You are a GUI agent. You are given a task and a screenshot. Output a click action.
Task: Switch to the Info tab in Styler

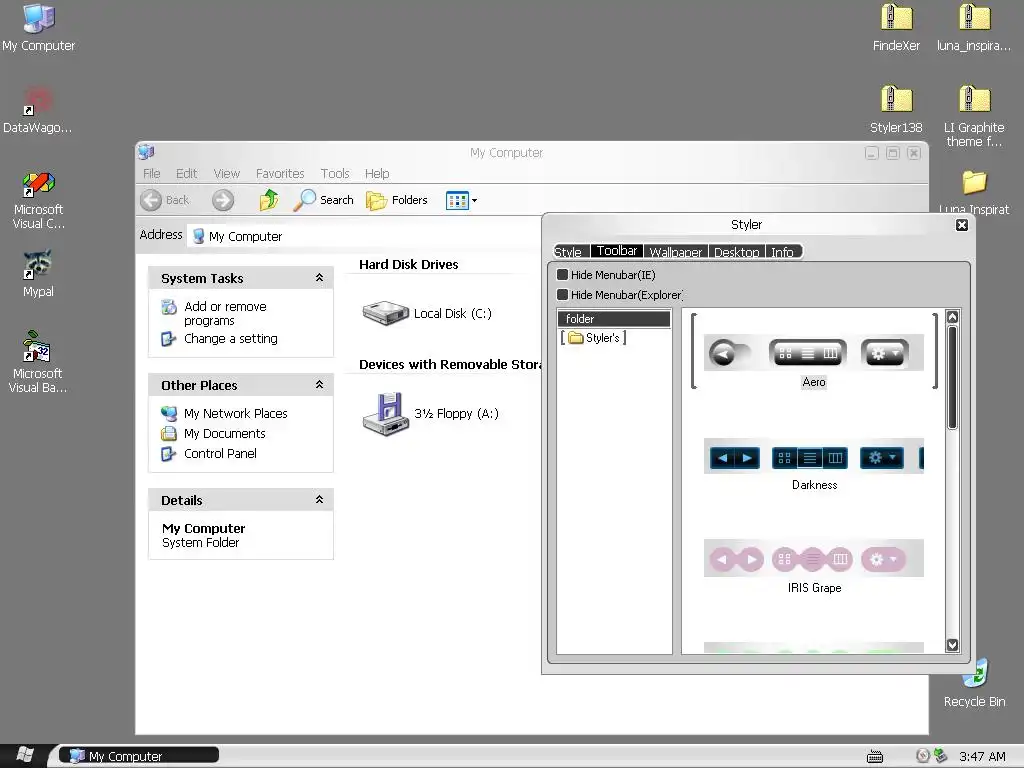(x=782, y=252)
